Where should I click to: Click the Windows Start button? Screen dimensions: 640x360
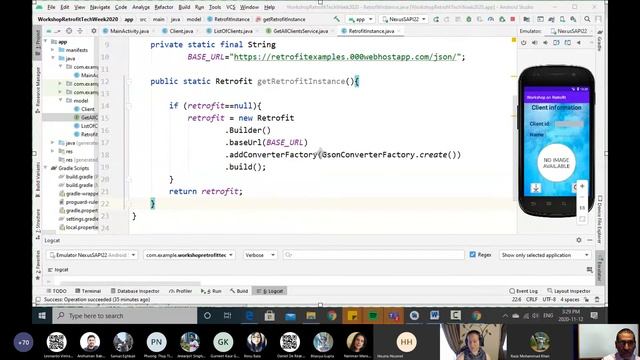tap(42, 316)
